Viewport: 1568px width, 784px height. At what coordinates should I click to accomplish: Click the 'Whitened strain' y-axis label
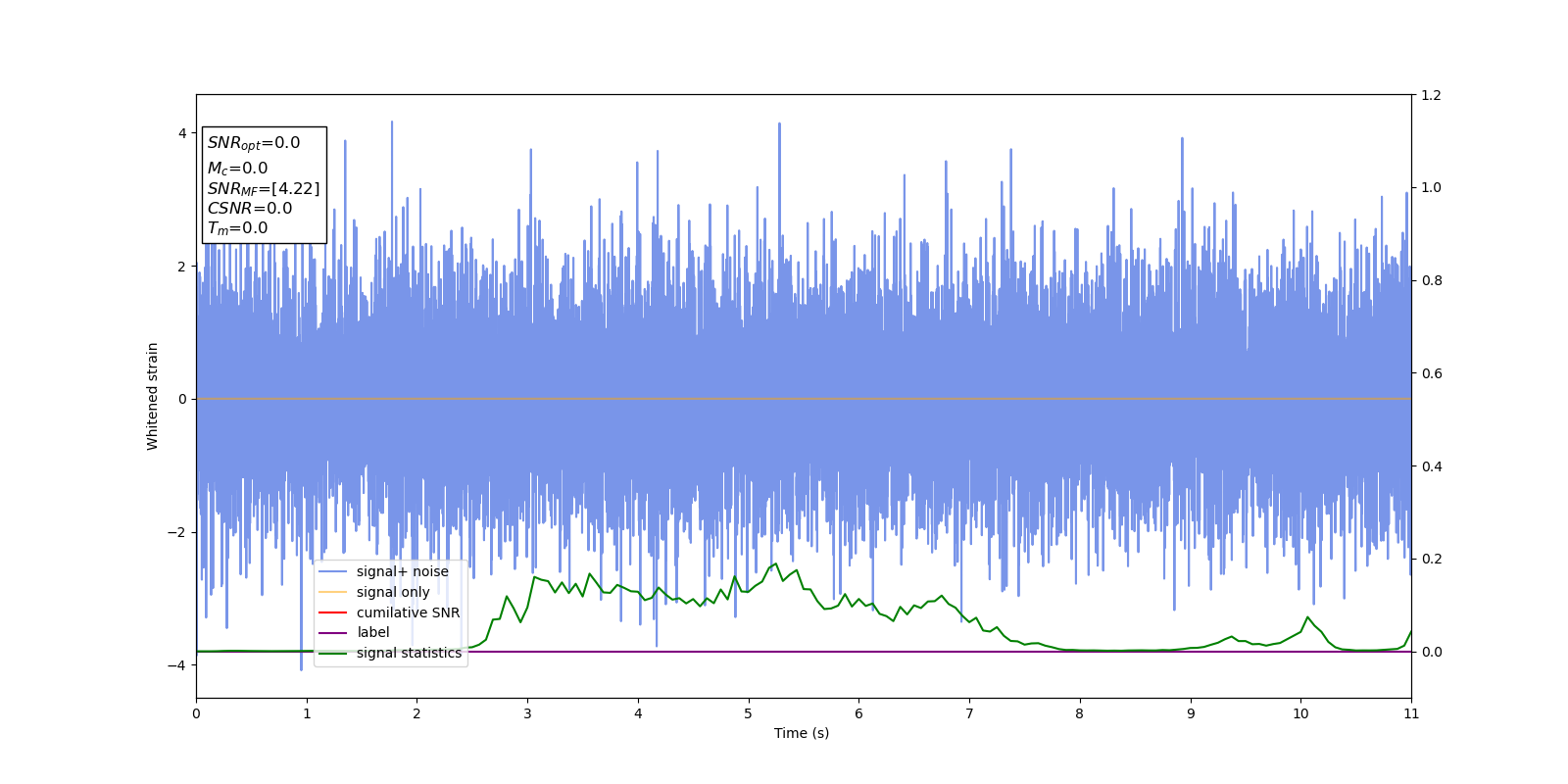click(x=153, y=396)
